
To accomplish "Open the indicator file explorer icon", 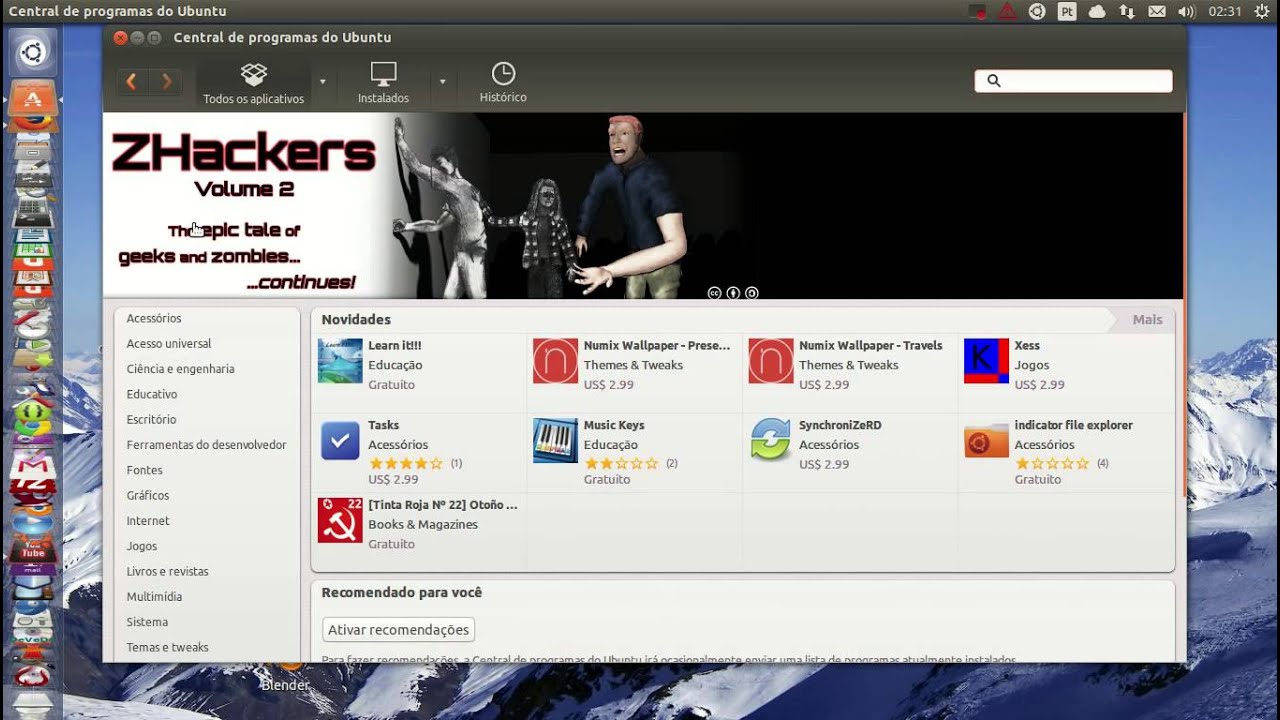I will coord(986,441).
